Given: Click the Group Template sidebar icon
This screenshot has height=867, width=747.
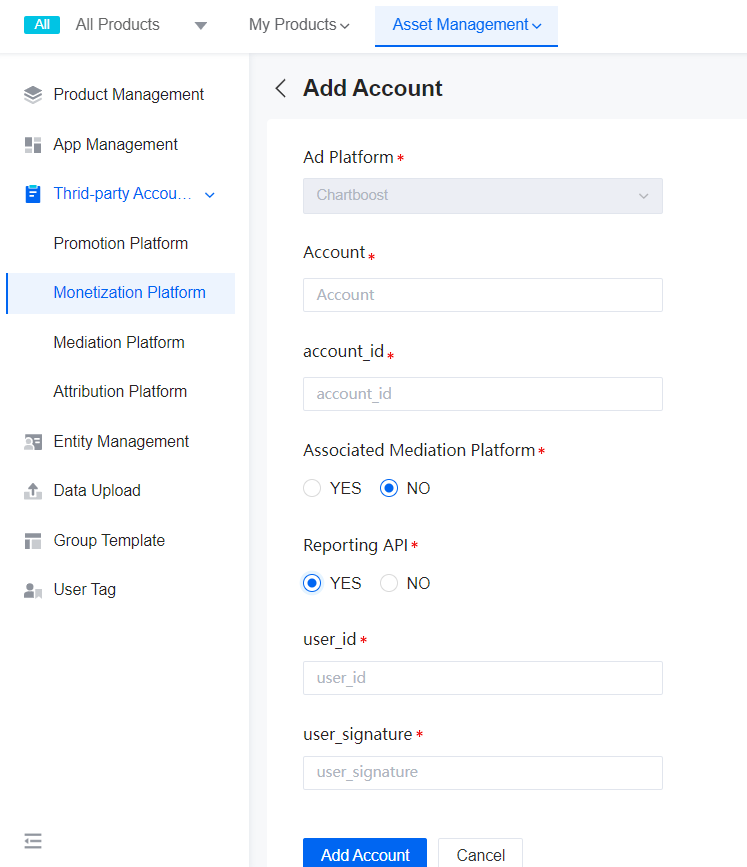Looking at the screenshot, I should [x=31, y=540].
